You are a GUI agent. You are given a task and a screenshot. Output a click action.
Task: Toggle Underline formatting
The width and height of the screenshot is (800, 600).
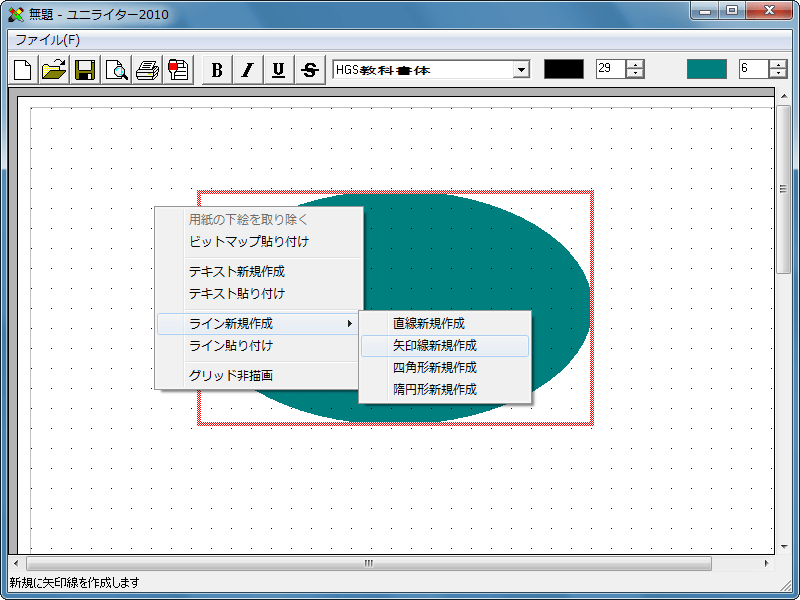coord(279,70)
